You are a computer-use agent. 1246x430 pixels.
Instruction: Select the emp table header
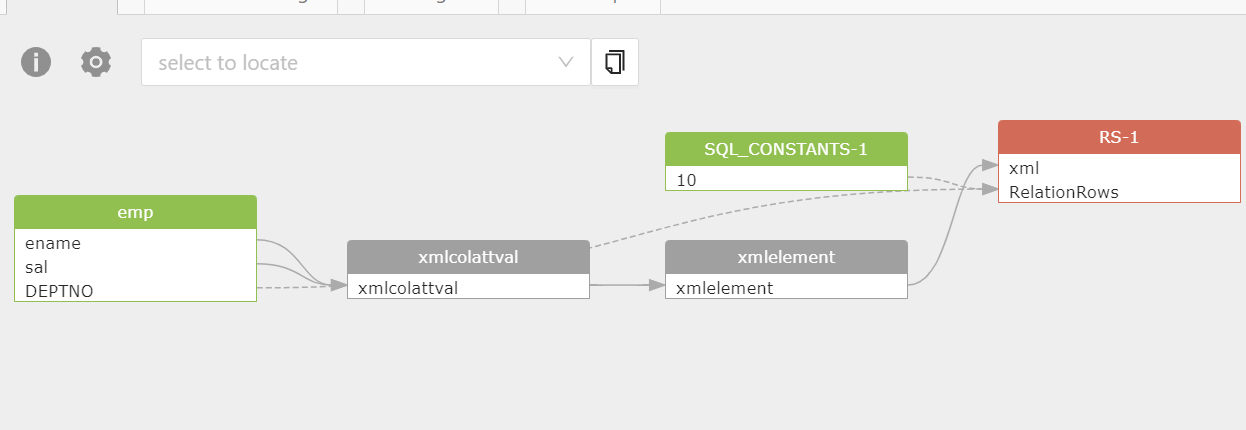(136, 212)
